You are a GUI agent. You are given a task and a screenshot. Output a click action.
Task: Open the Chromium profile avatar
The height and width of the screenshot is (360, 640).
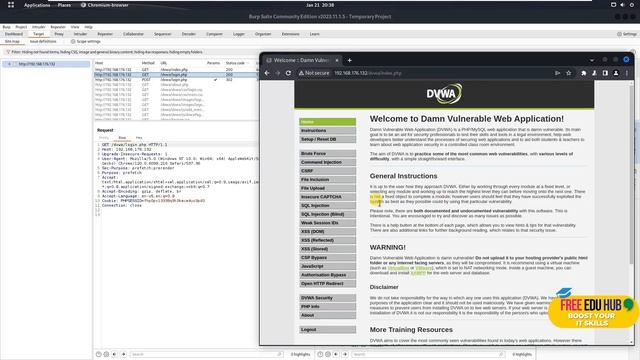pos(616,73)
